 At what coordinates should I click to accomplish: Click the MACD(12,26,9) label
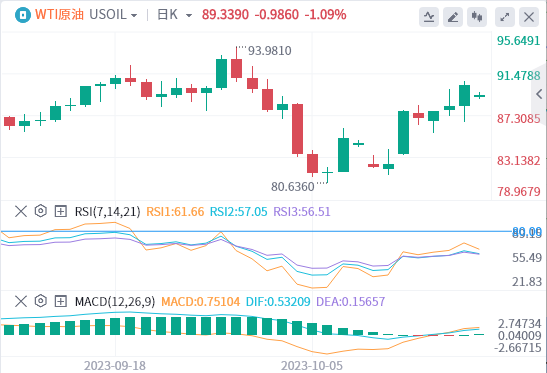pos(115,301)
